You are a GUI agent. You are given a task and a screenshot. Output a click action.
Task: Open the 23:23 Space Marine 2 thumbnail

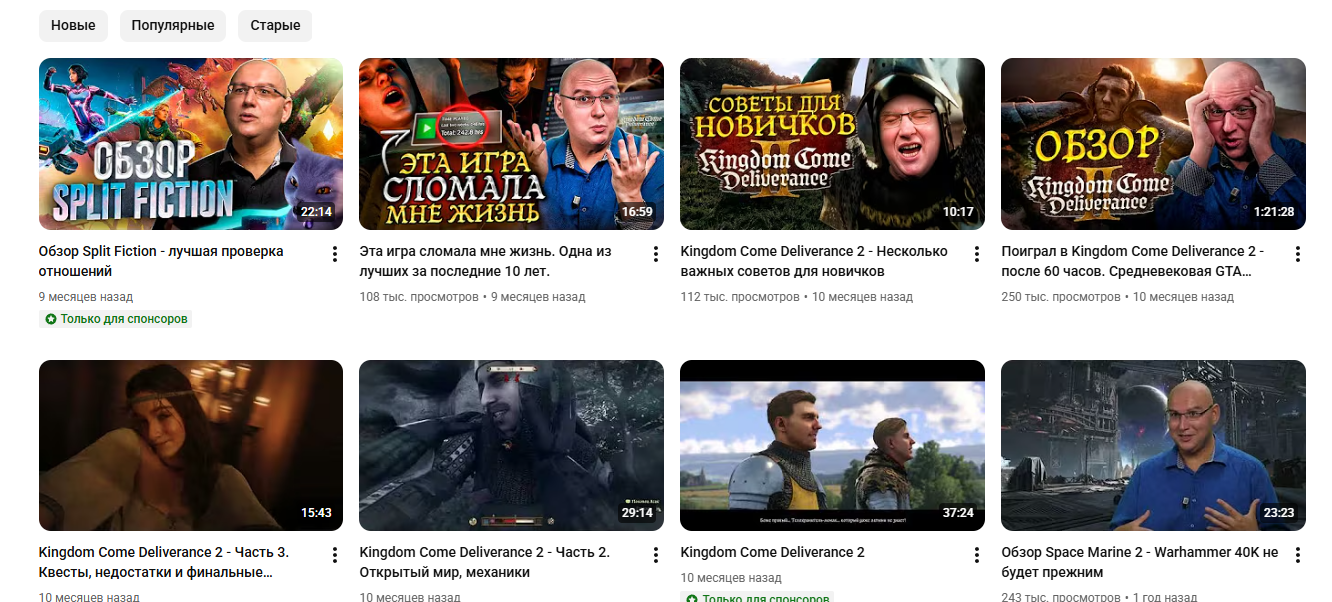pos(1153,445)
